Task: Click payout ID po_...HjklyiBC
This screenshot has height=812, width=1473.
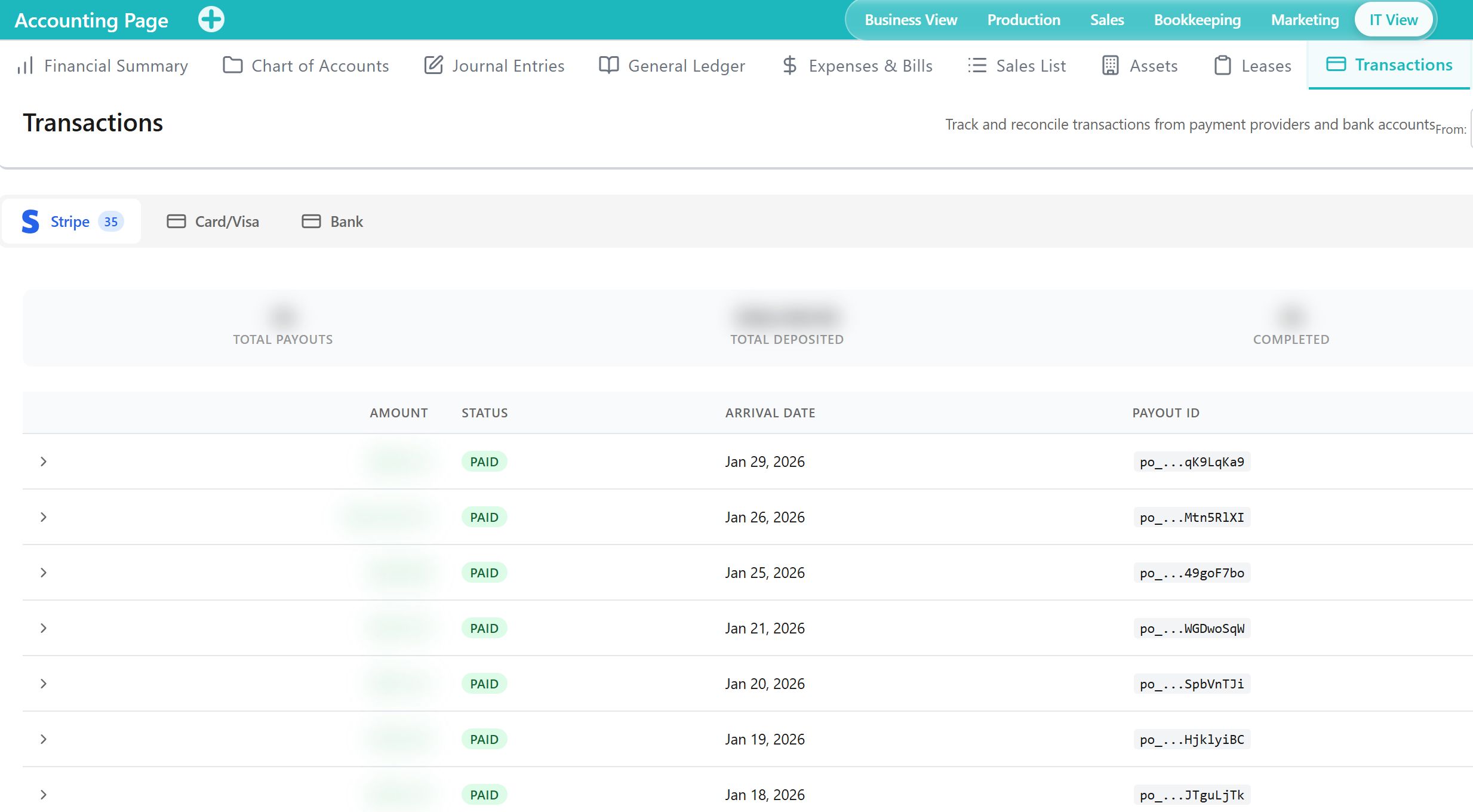Action: [x=1192, y=739]
